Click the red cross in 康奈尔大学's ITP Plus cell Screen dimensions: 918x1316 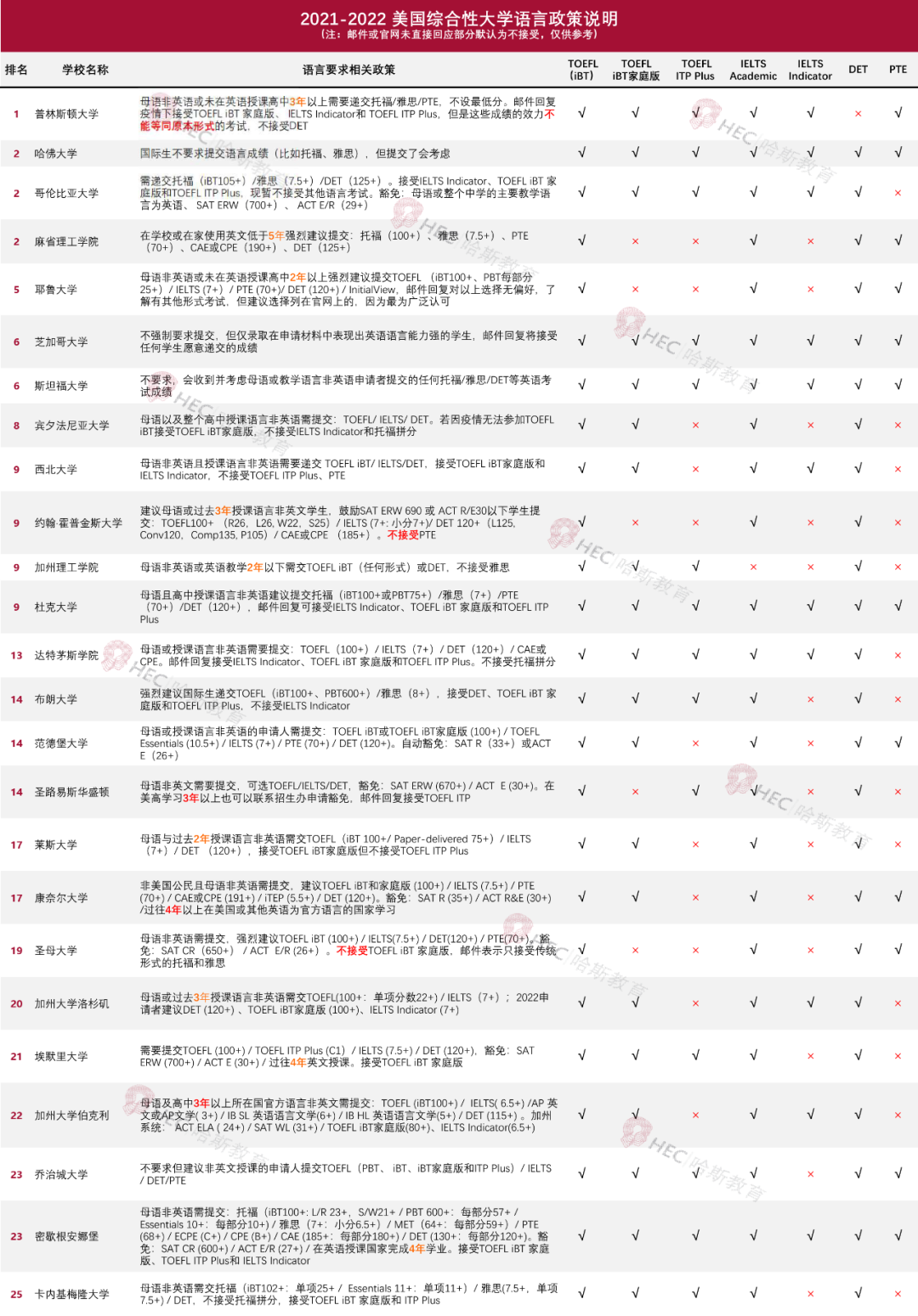(x=695, y=897)
